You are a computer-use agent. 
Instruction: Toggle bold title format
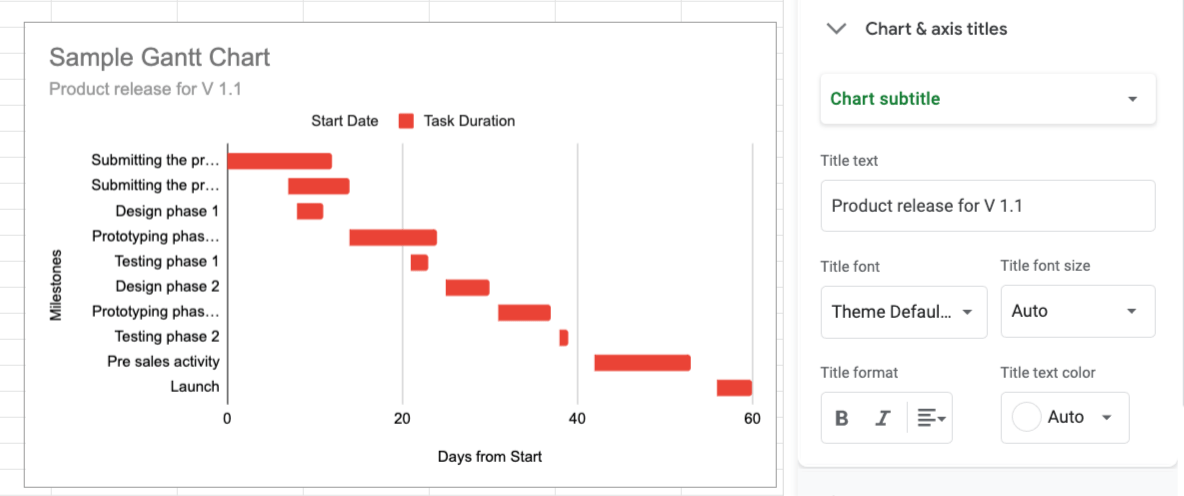coord(842,418)
